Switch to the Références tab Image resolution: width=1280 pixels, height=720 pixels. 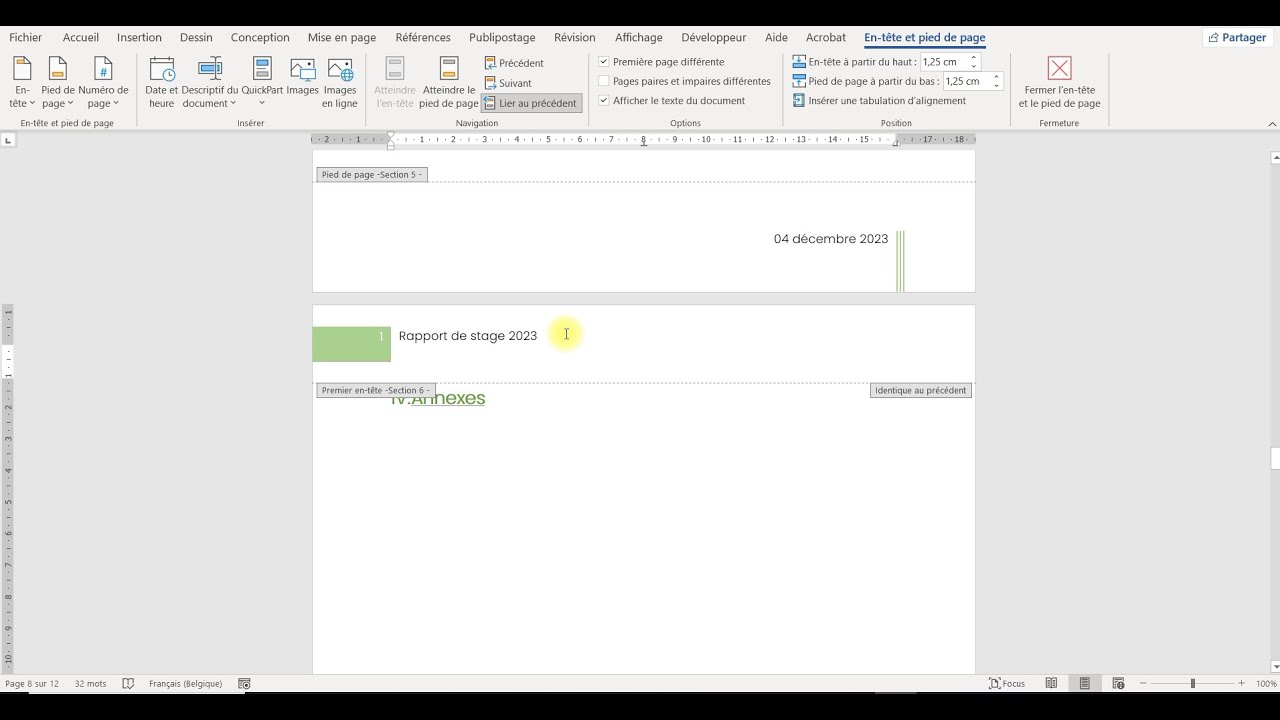tap(423, 38)
